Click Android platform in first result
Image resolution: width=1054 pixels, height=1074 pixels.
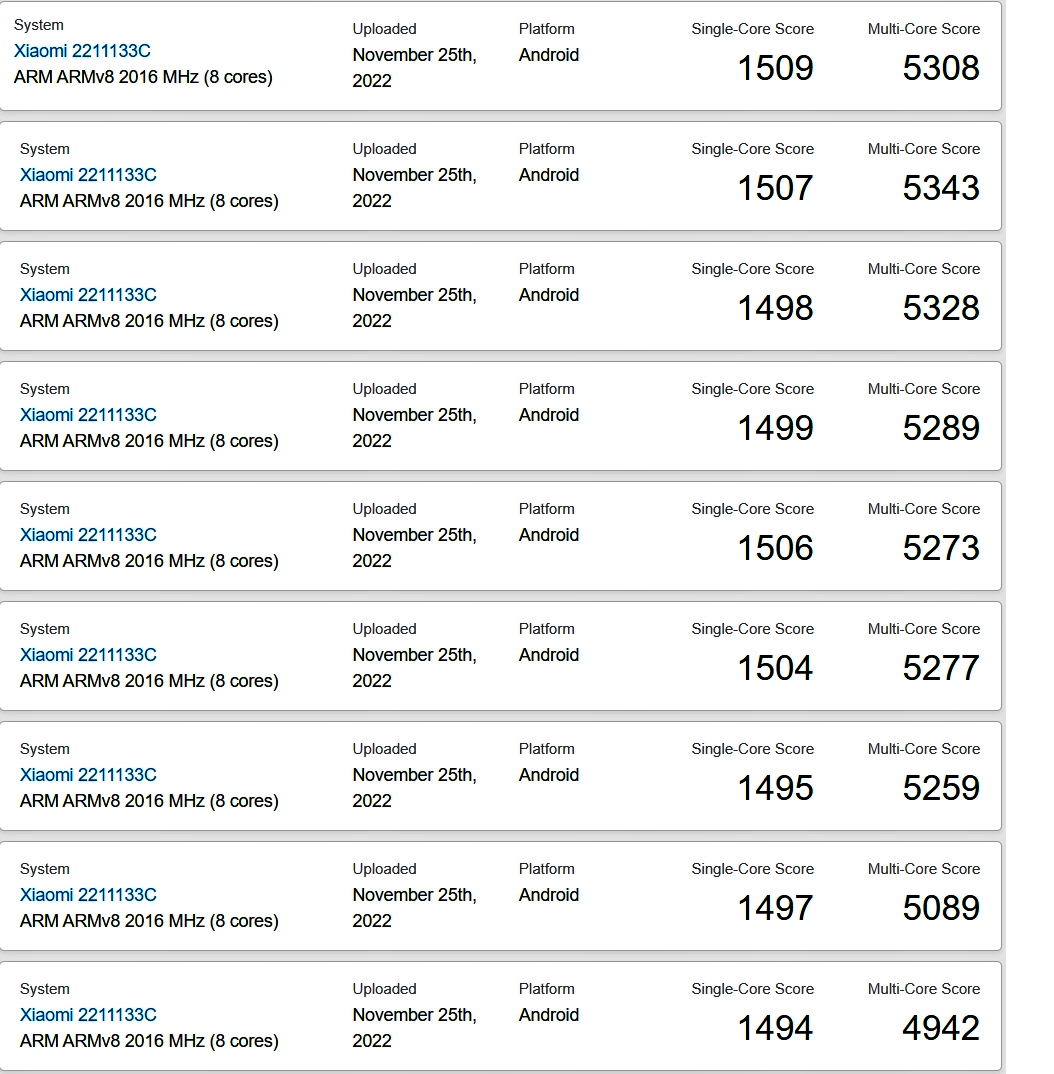coord(549,55)
